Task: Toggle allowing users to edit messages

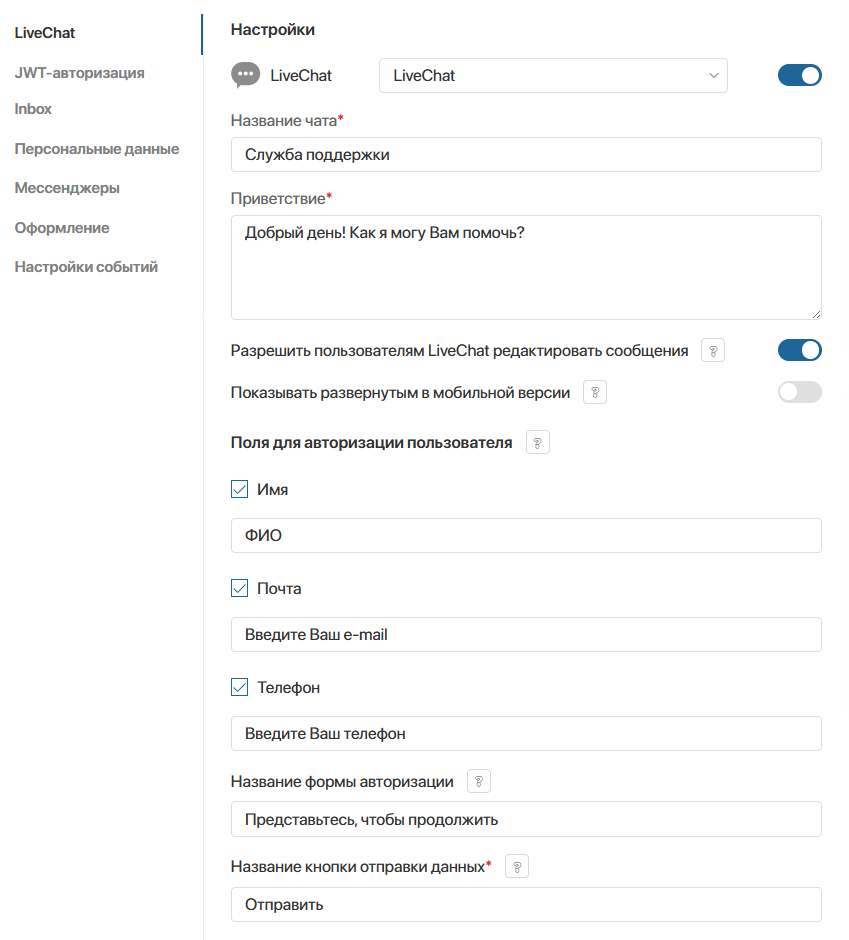Action: (799, 350)
